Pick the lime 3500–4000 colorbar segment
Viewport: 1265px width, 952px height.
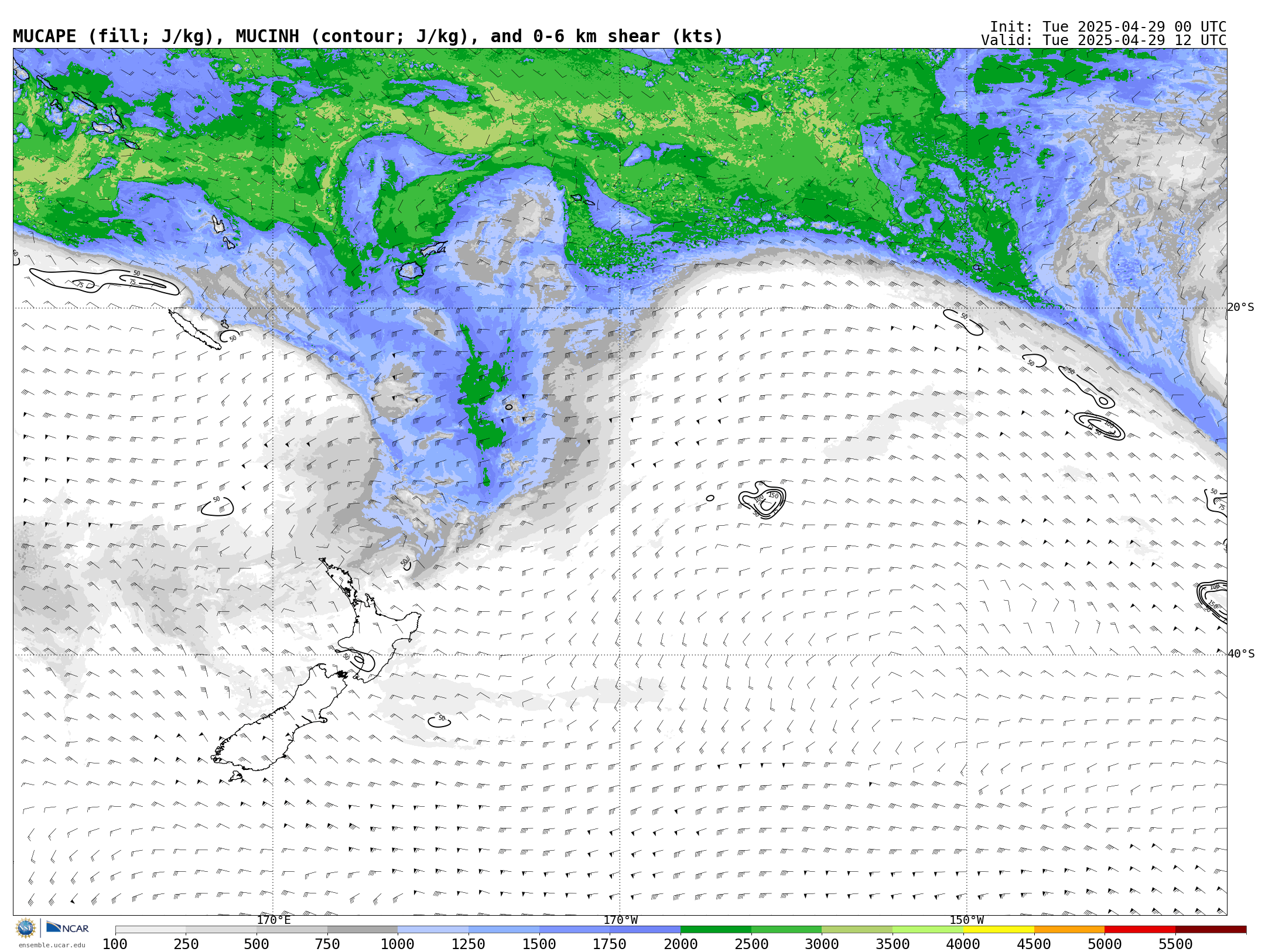[928, 930]
